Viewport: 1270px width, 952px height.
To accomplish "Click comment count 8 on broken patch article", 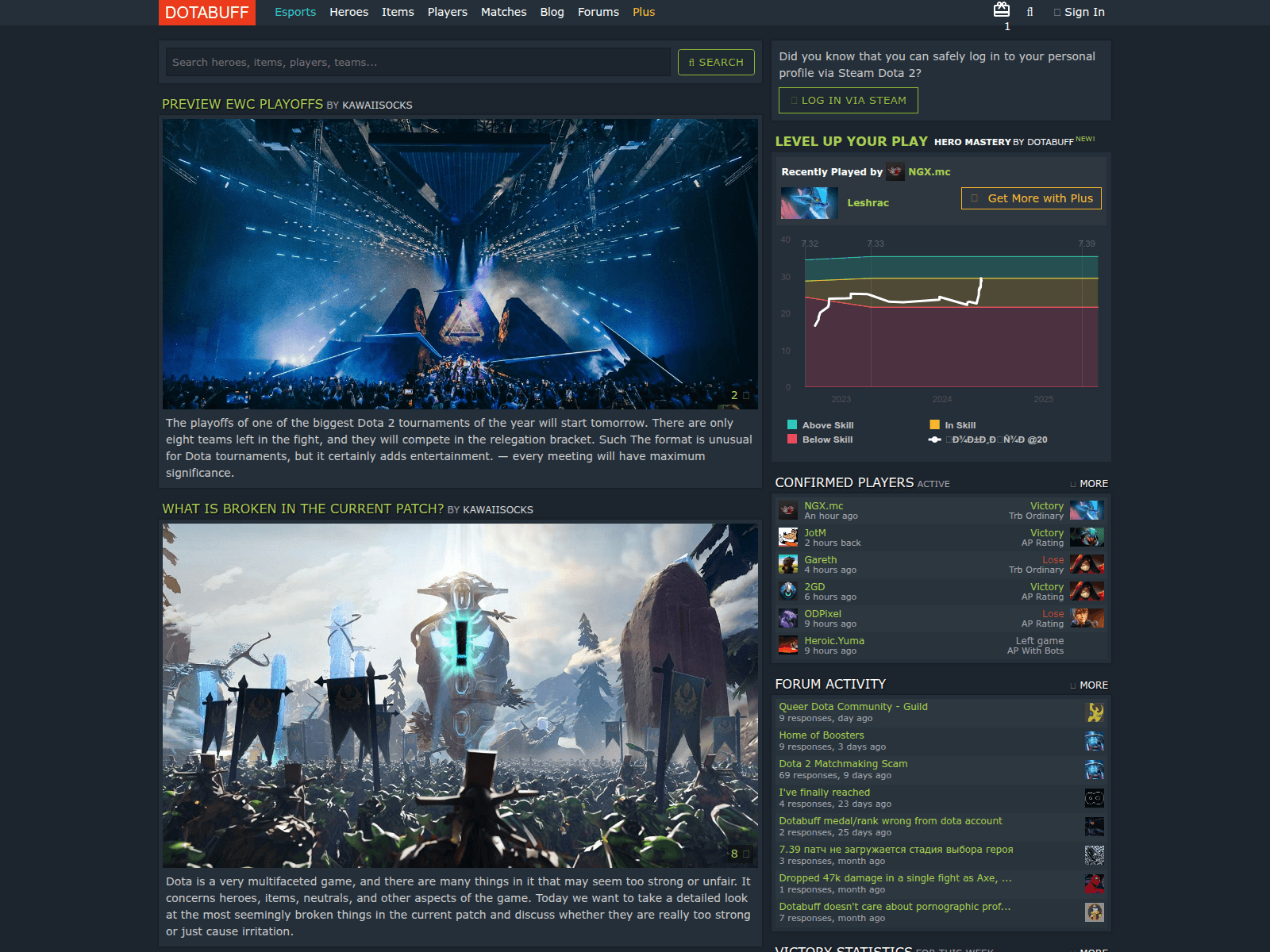I will [x=739, y=854].
